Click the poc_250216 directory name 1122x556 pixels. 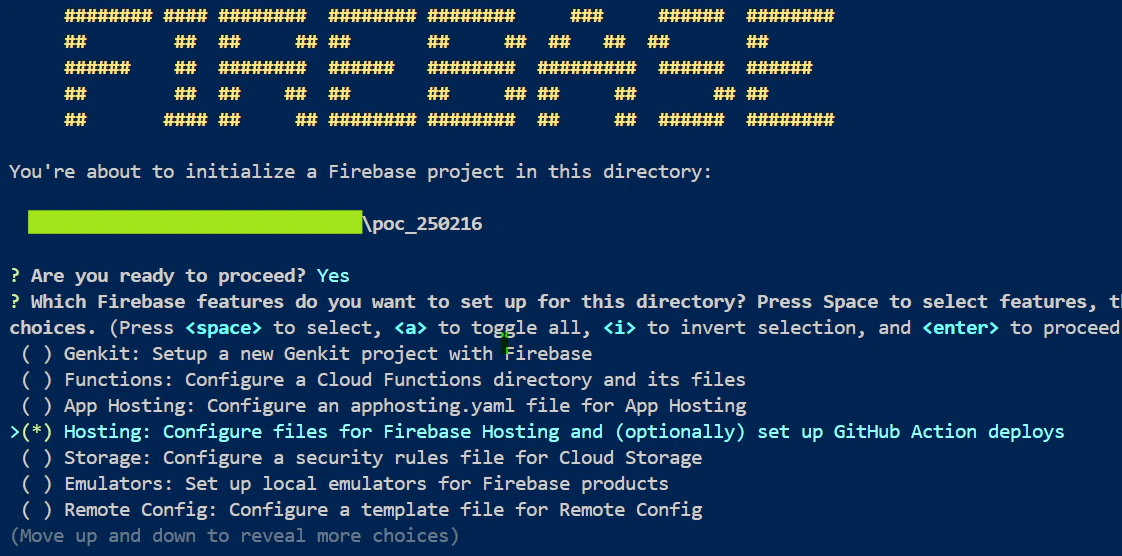pyautogui.click(x=427, y=224)
